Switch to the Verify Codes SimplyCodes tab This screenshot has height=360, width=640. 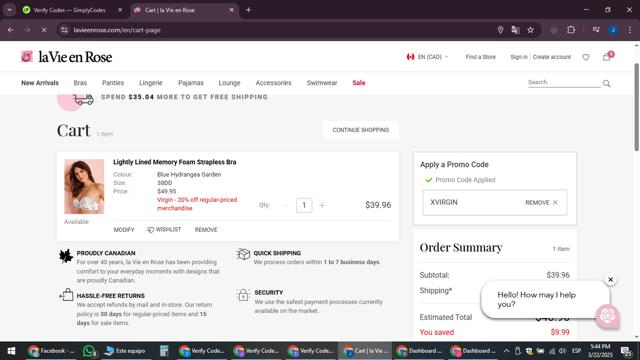pyautogui.click(x=69, y=10)
